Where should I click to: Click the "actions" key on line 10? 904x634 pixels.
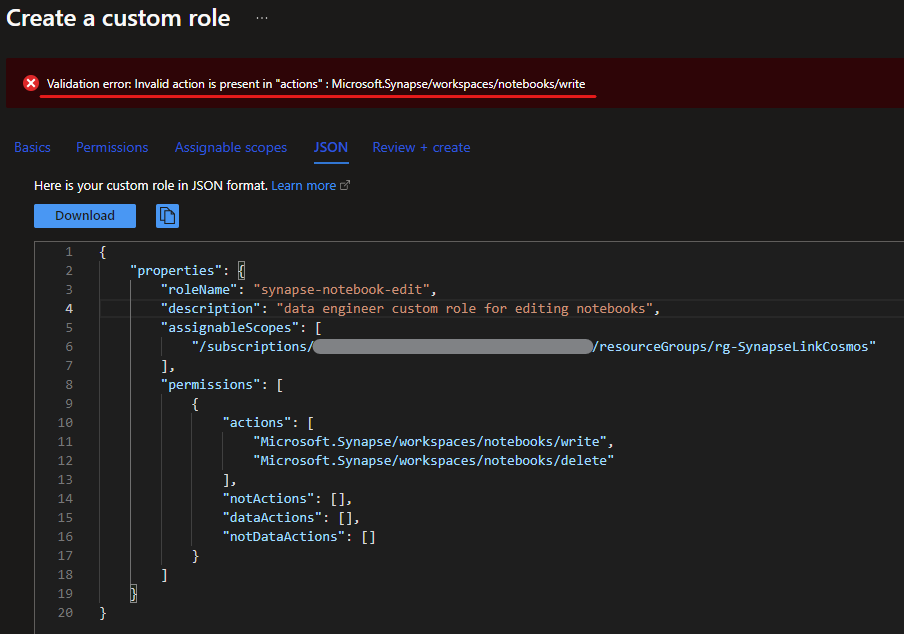click(257, 422)
